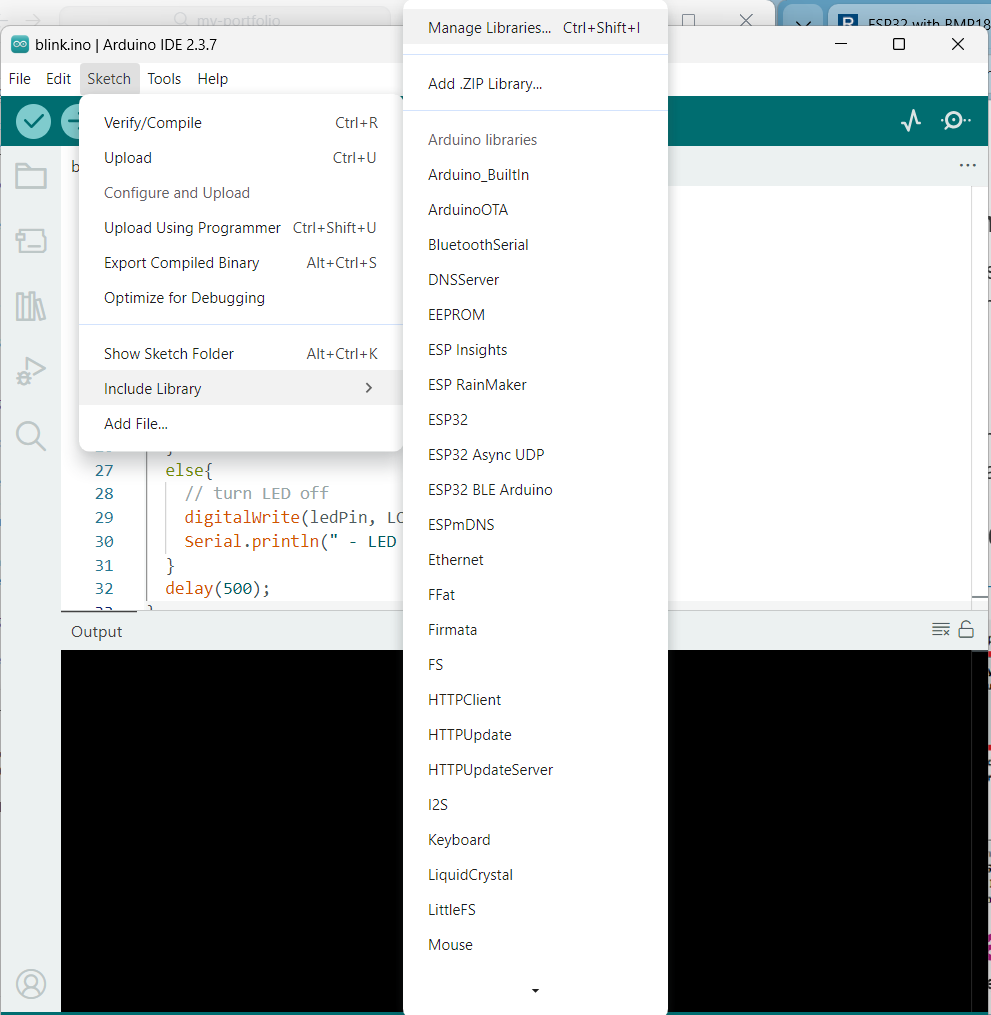Expand the Include Library submenu arrow
Viewport: 991px width, 1015px height.
(x=368, y=388)
